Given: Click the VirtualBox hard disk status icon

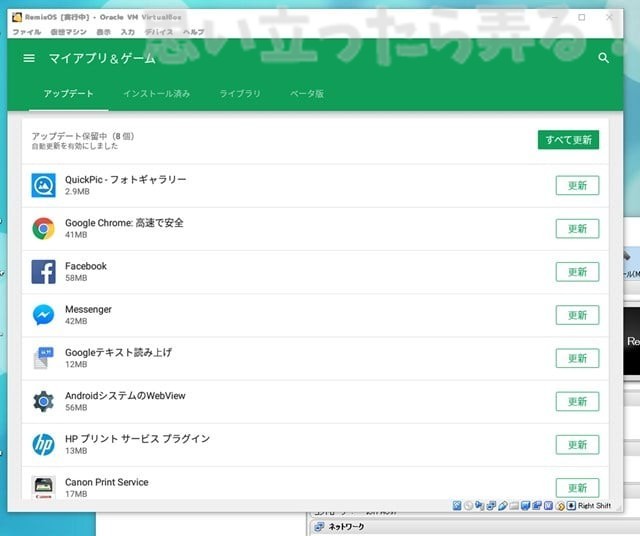Looking at the screenshot, I should tap(457, 506).
